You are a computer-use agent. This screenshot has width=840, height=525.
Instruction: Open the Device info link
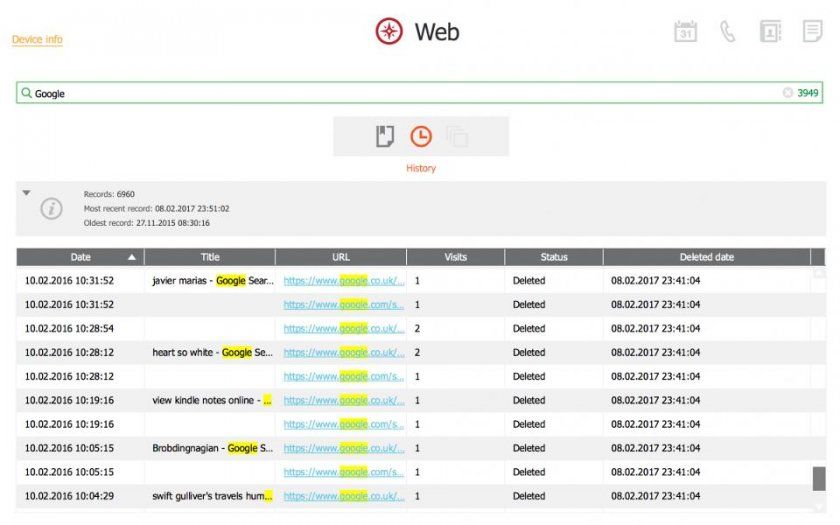pos(37,40)
